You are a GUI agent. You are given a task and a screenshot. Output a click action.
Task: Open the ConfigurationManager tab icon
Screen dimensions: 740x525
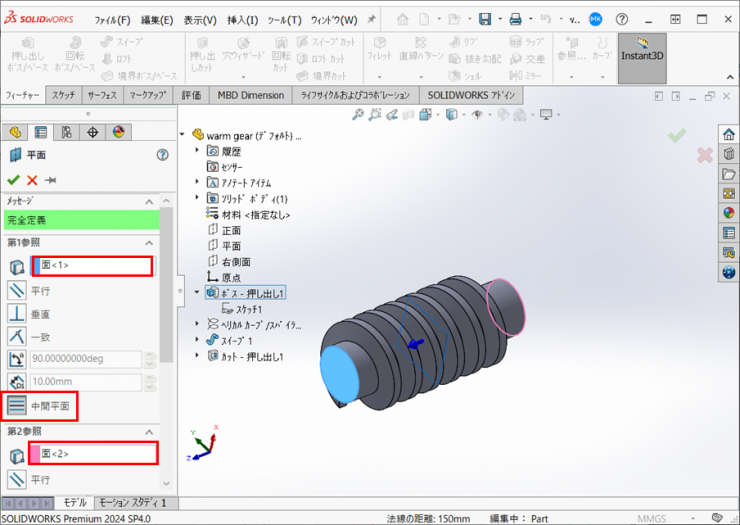[67, 132]
